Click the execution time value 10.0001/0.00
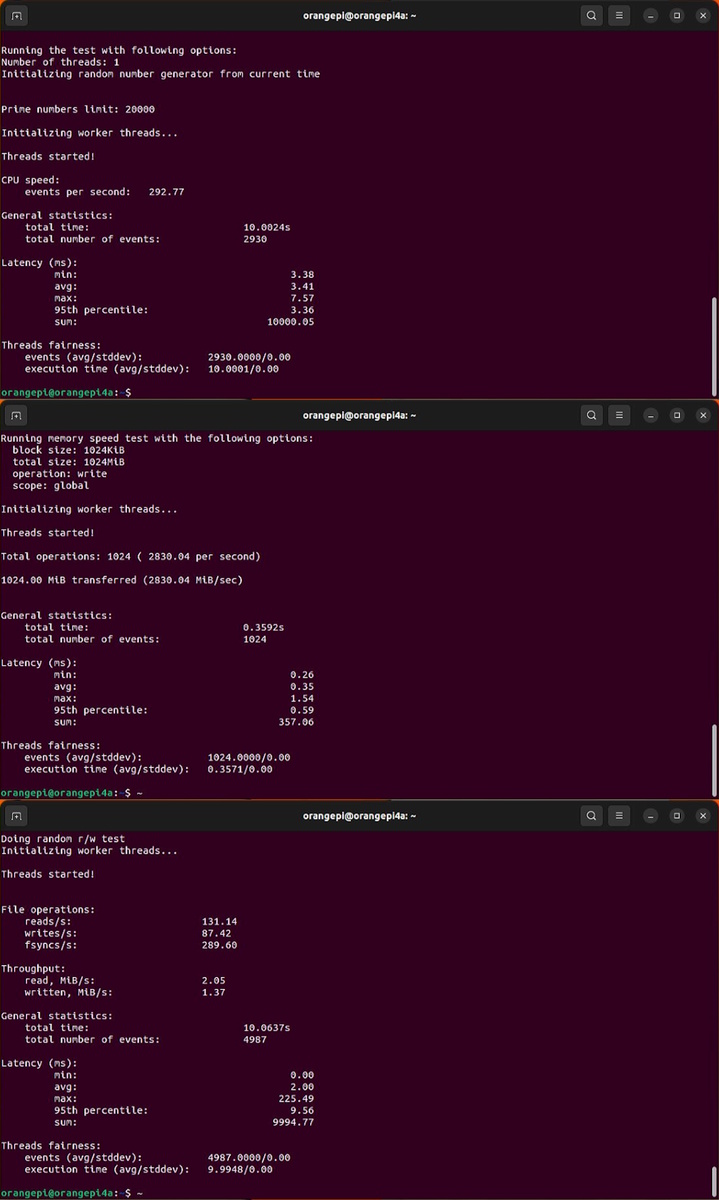 point(243,369)
